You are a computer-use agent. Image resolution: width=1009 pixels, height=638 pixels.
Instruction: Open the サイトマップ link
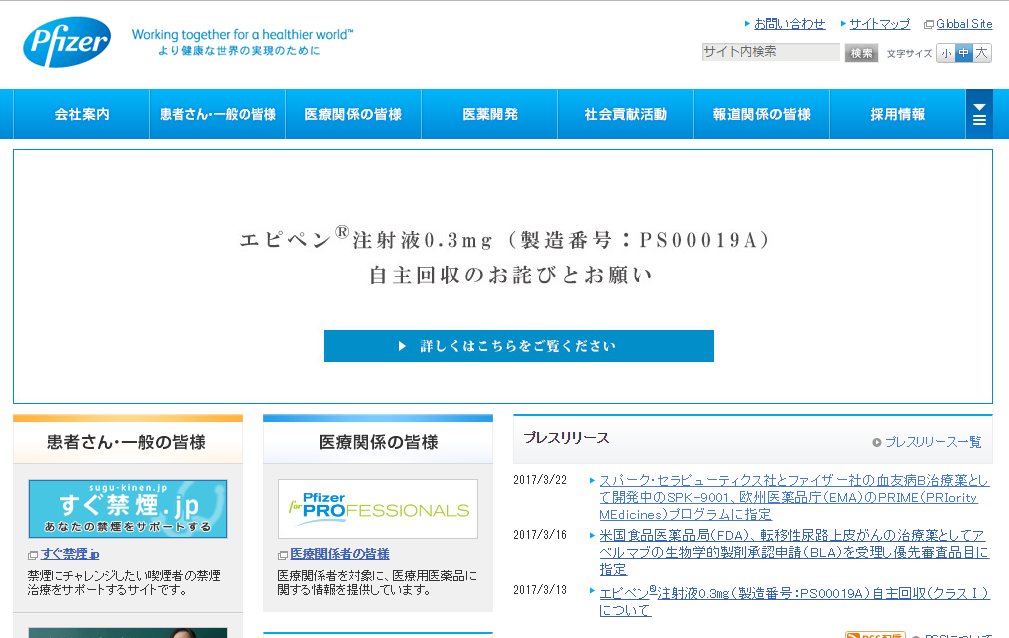pos(880,24)
